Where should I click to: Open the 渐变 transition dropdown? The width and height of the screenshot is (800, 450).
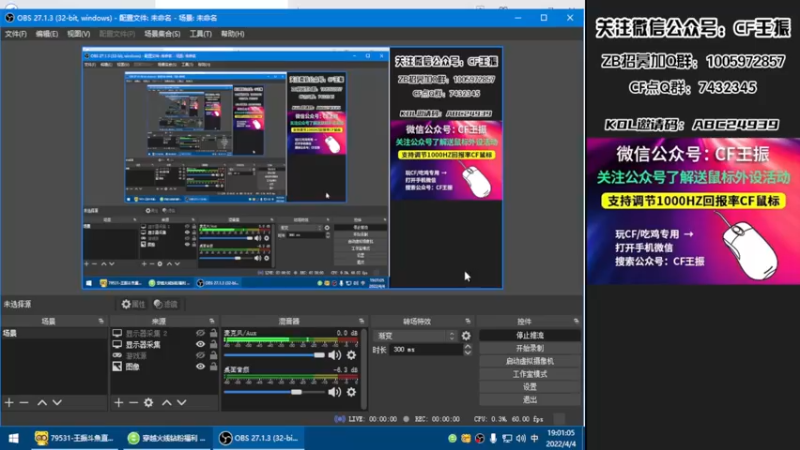(416, 336)
